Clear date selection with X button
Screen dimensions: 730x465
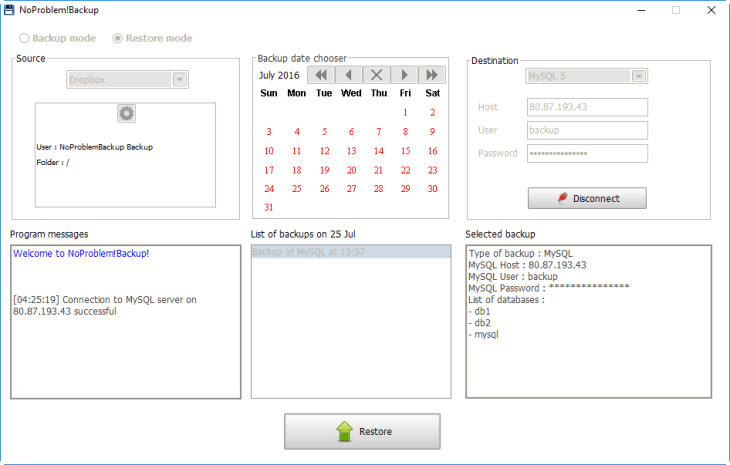click(x=376, y=75)
